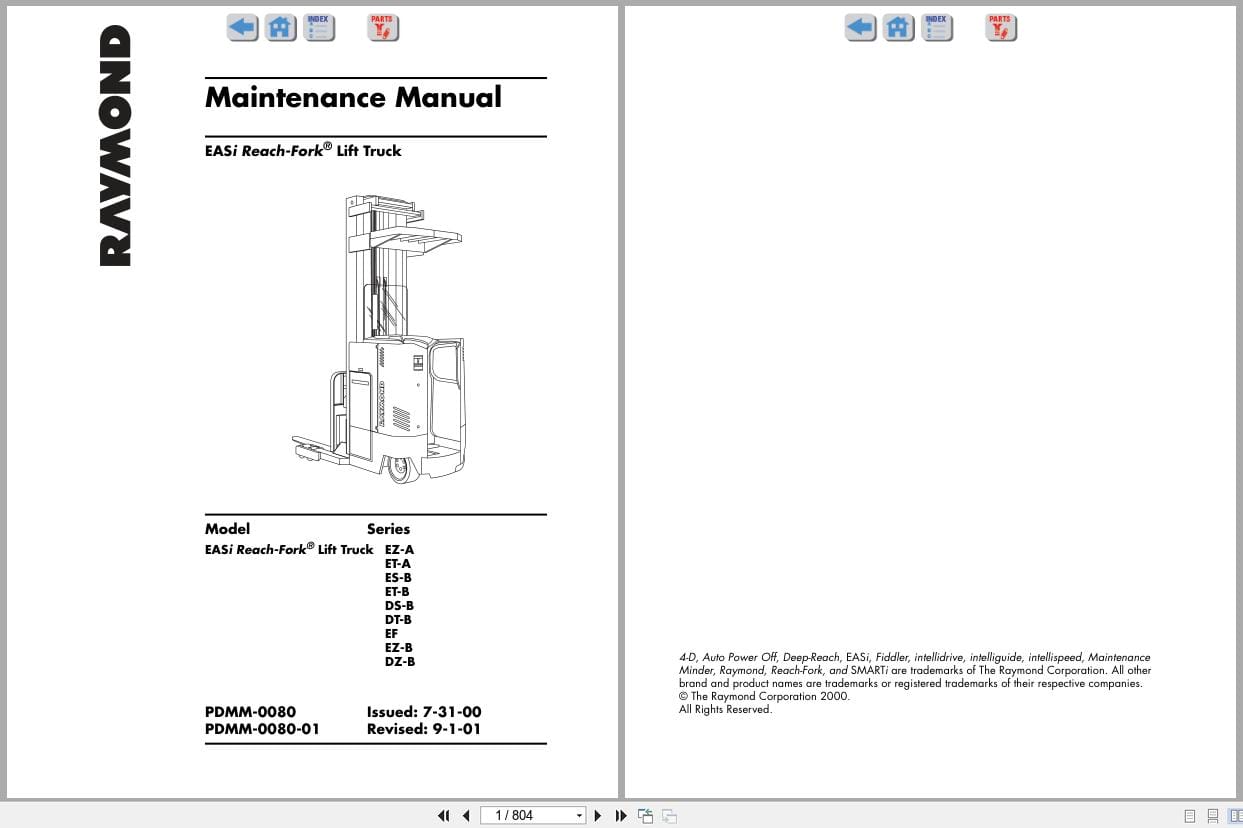Viewport: 1243px width, 828px height.
Task: Open INDEX button on left page
Action: click(319, 27)
